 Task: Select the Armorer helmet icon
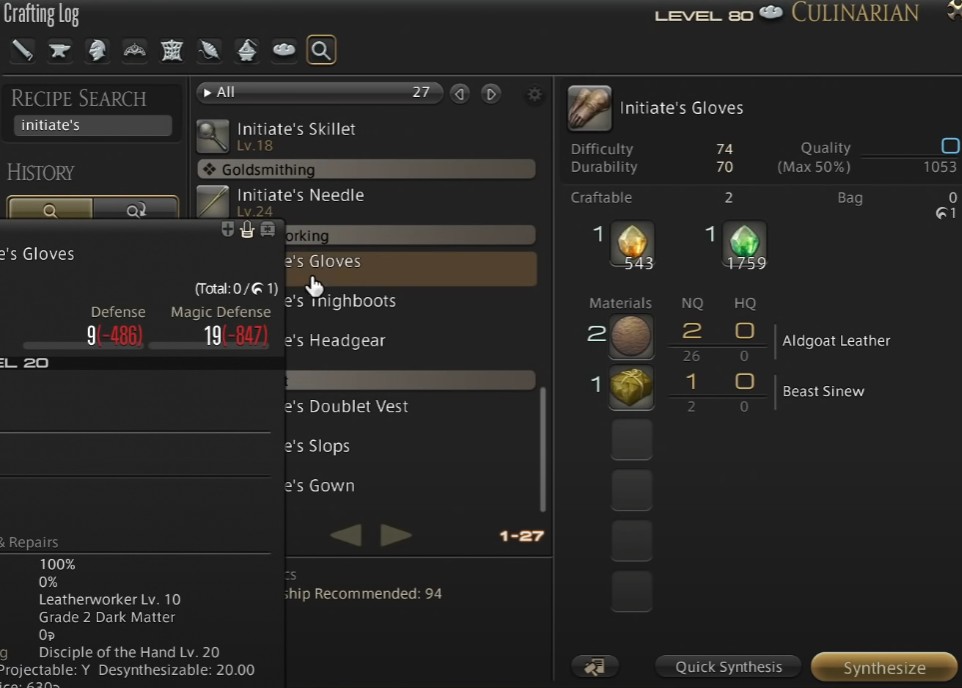pyautogui.click(x=97, y=50)
